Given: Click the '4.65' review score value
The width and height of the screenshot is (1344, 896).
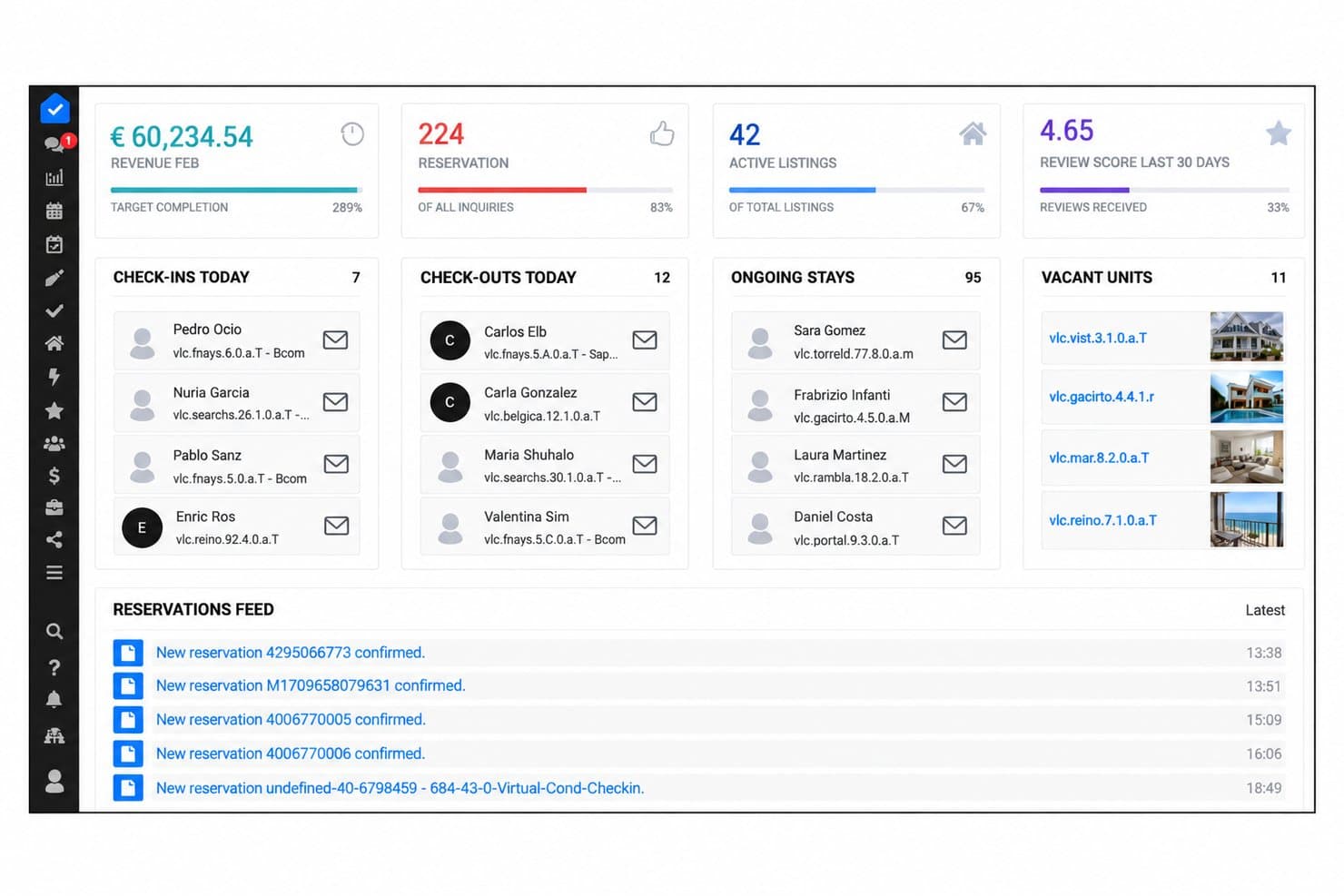Looking at the screenshot, I should 1067,131.
